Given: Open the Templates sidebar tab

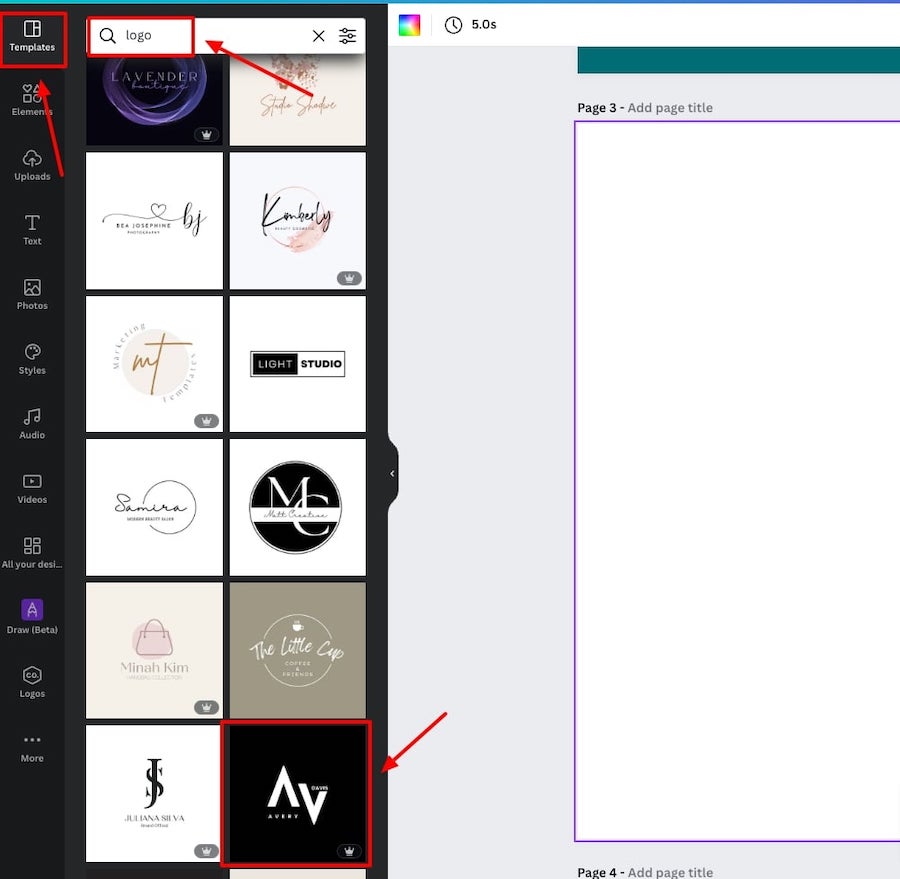Looking at the screenshot, I should 32,36.
